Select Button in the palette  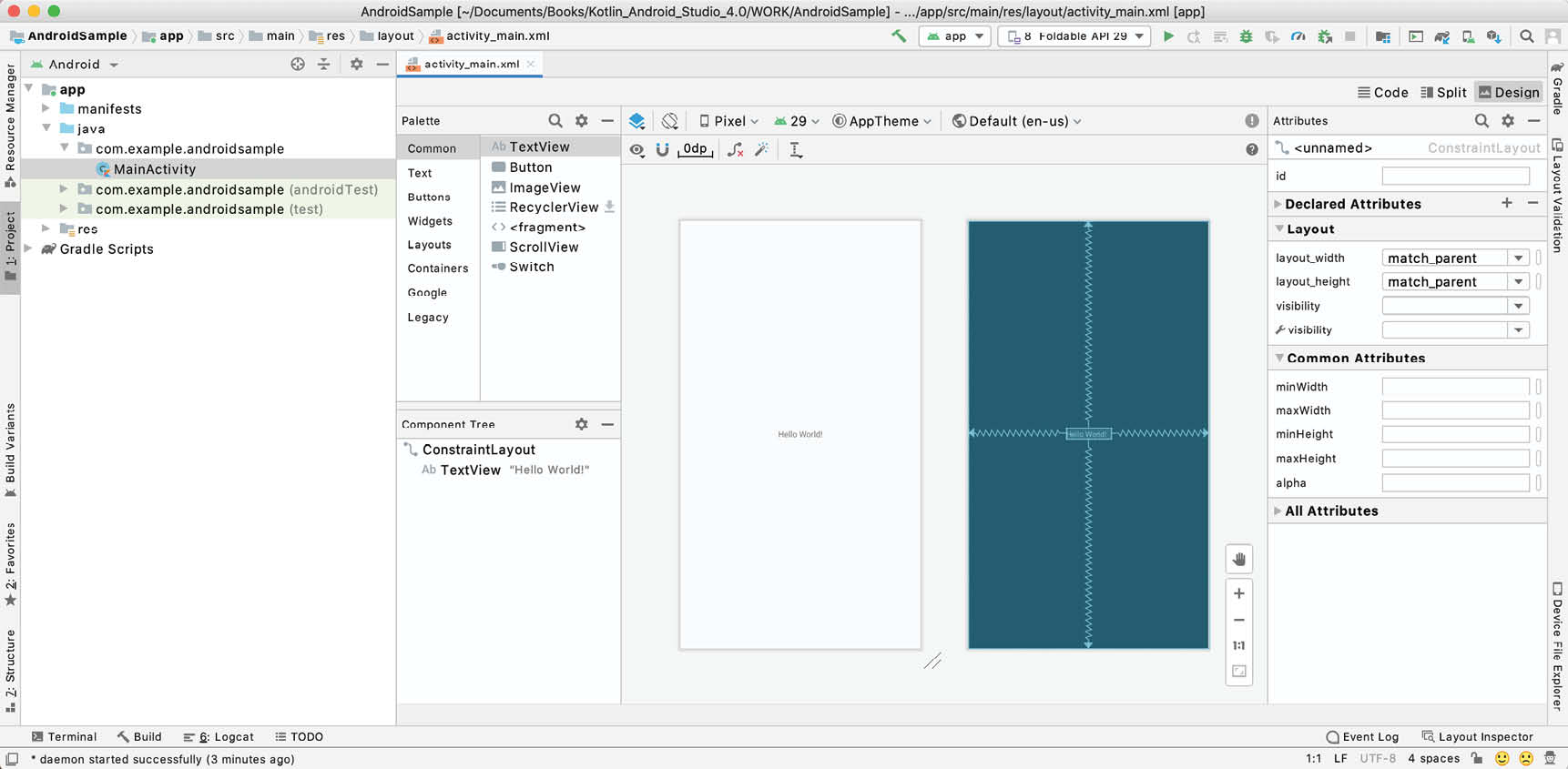pyautogui.click(x=530, y=167)
